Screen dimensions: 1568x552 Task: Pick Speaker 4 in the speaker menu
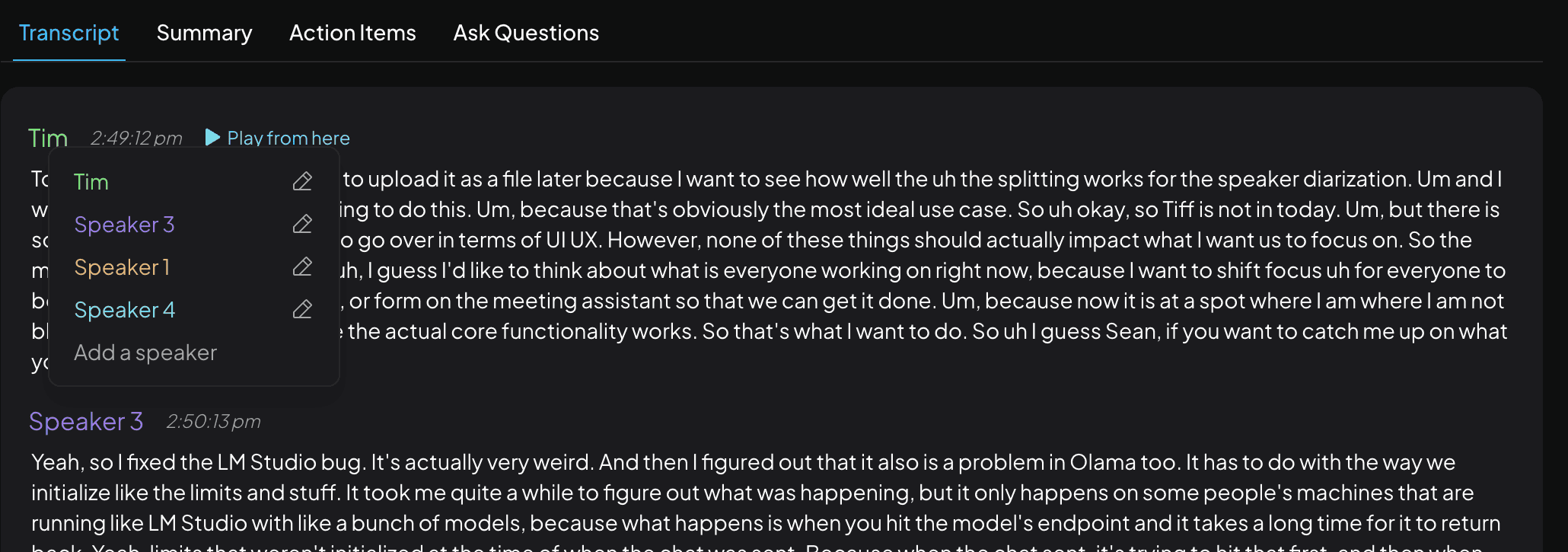(124, 310)
